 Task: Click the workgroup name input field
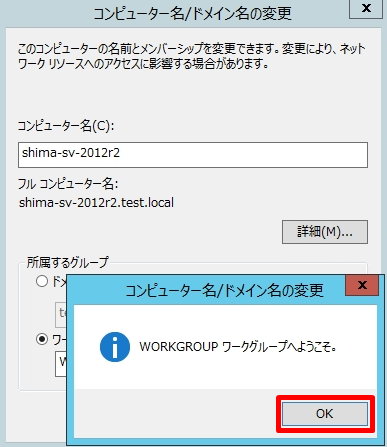tap(61, 364)
